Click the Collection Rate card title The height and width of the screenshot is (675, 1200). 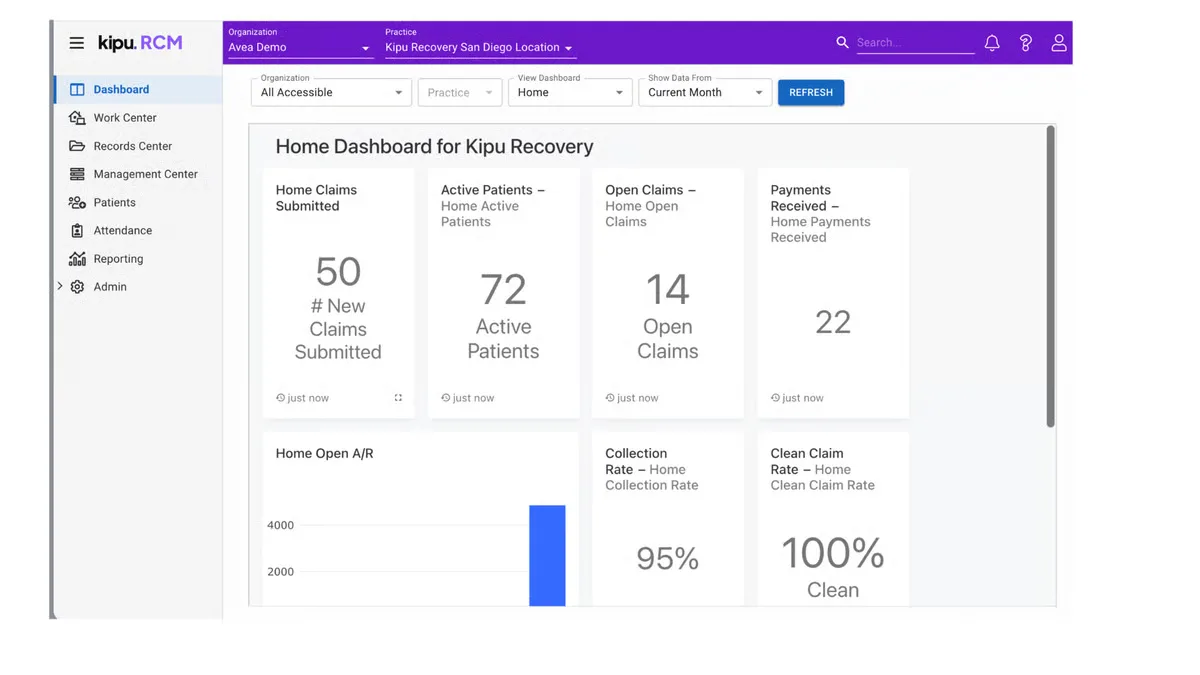651,469
